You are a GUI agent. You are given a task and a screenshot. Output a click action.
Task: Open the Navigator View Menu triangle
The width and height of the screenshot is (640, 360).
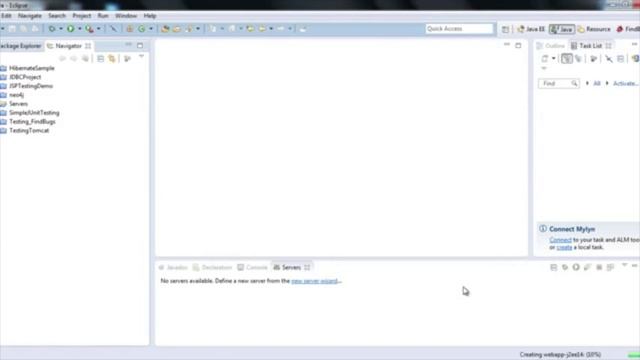click(x=141, y=57)
